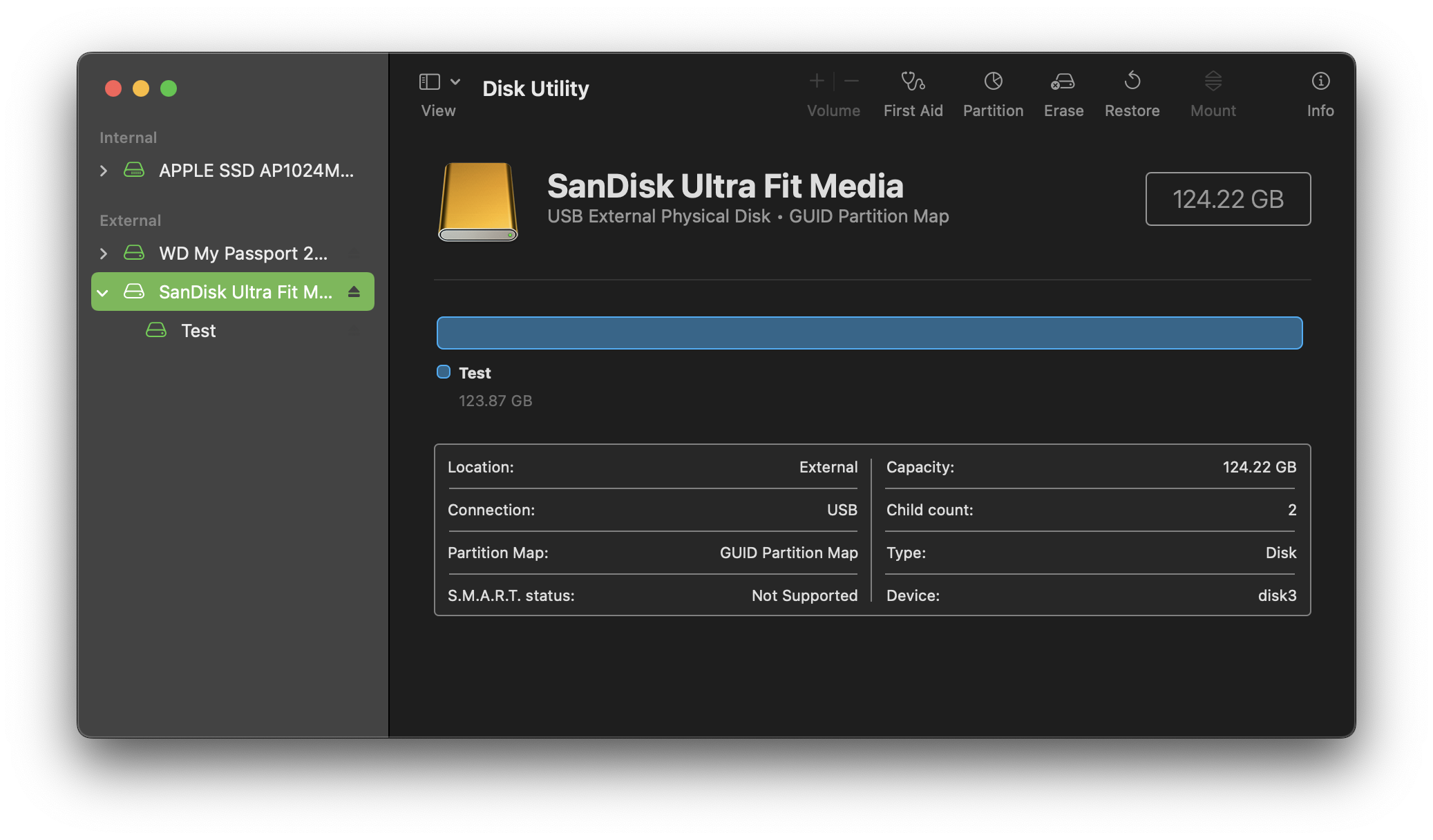
Task: Select the Test volume in the sidebar
Action: coord(198,330)
